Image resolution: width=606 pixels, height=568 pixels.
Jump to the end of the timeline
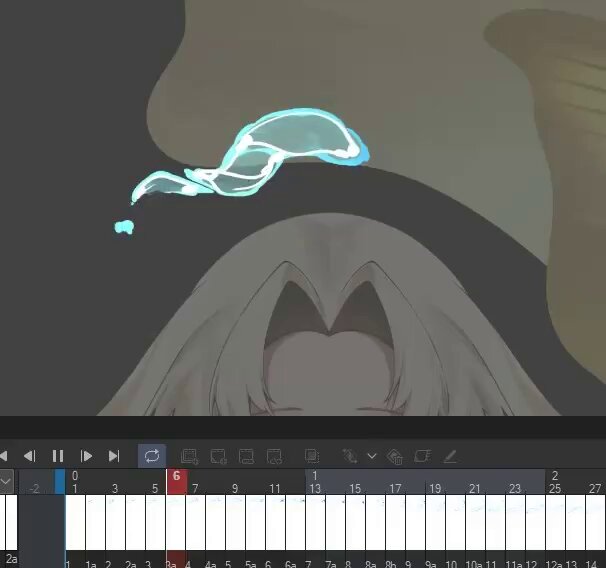tap(114, 456)
